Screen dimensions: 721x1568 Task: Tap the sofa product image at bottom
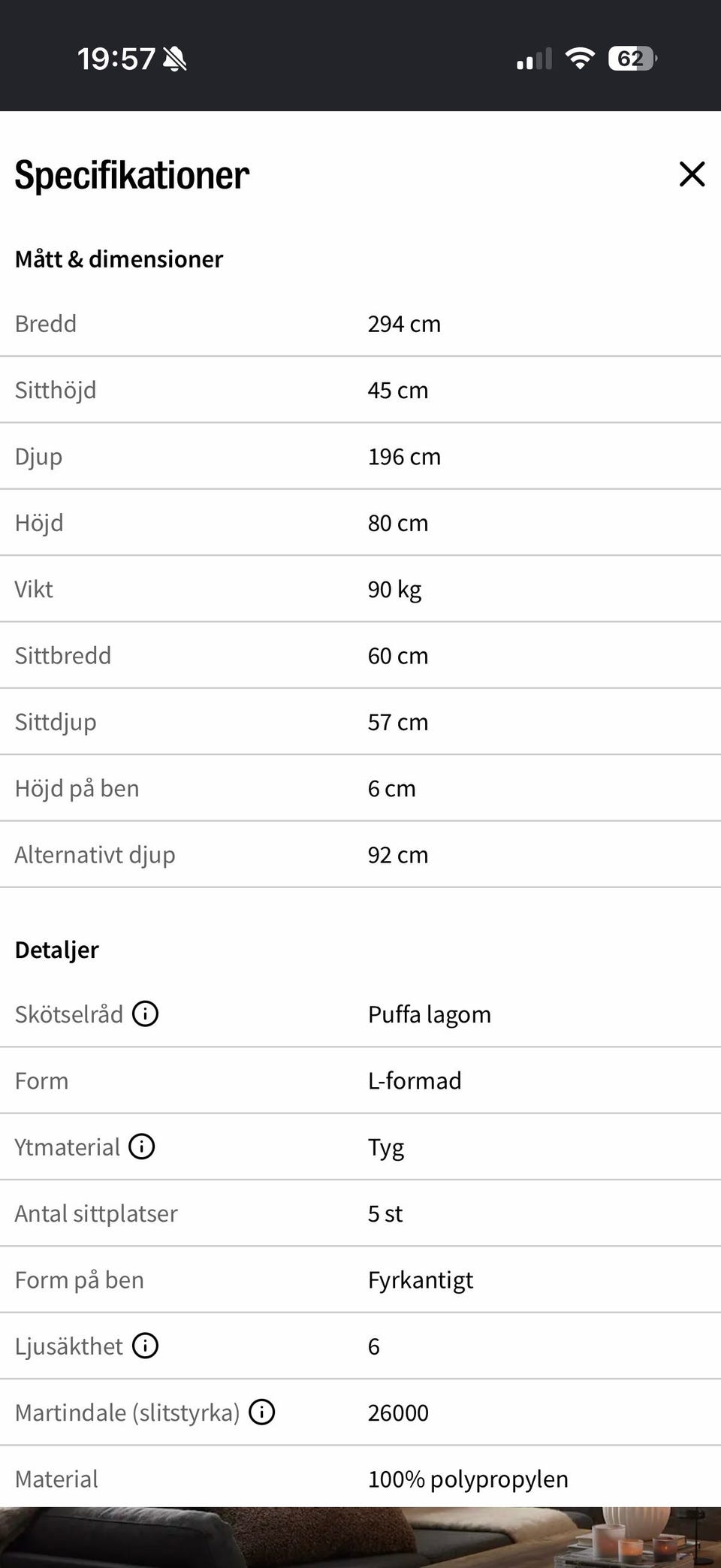pos(360,1537)
